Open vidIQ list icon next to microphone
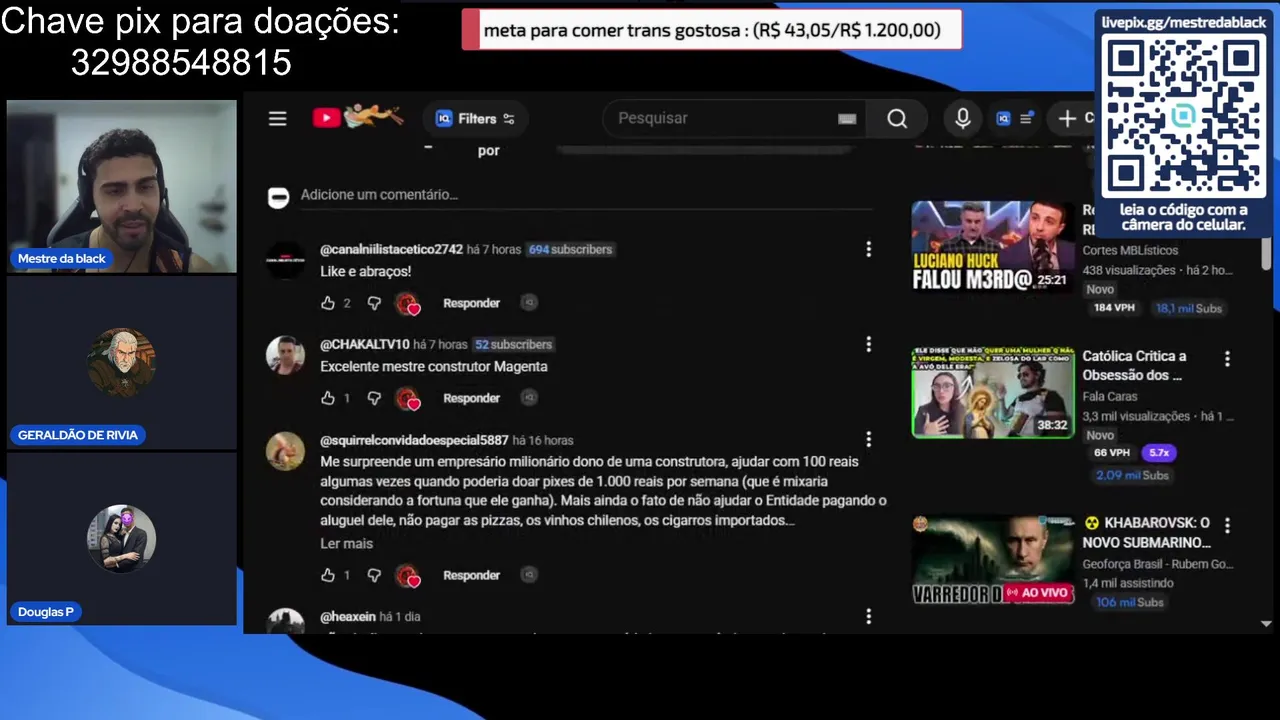 click(x=1015, y=118)
